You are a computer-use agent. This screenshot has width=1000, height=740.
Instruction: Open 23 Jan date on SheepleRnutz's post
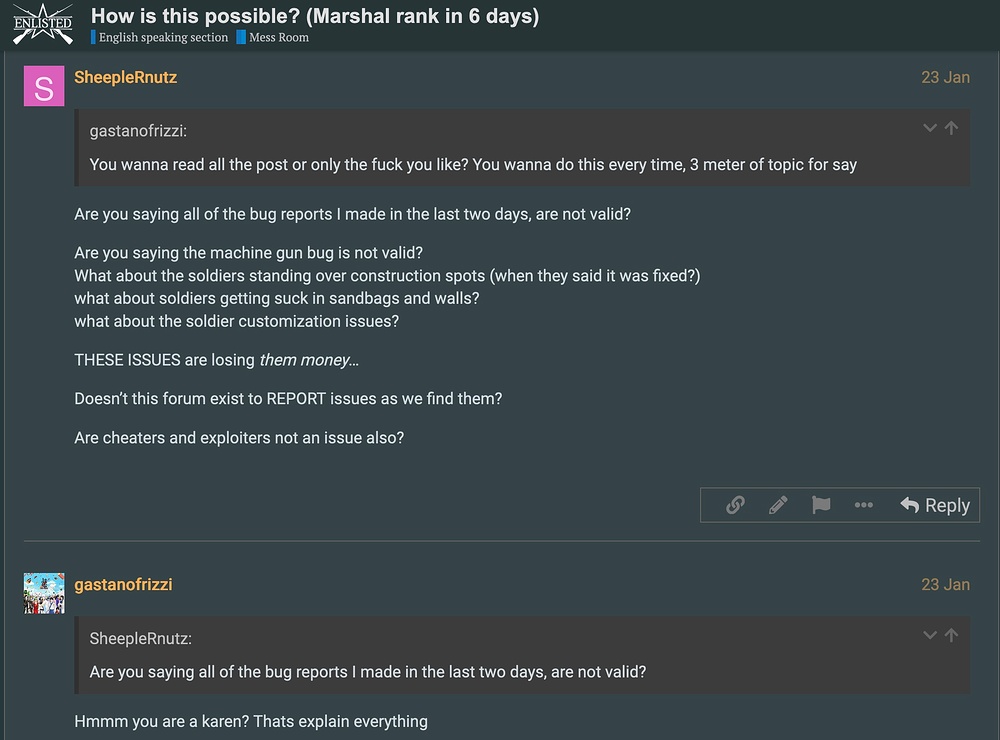pyautogui.click(x=945, y=77)
